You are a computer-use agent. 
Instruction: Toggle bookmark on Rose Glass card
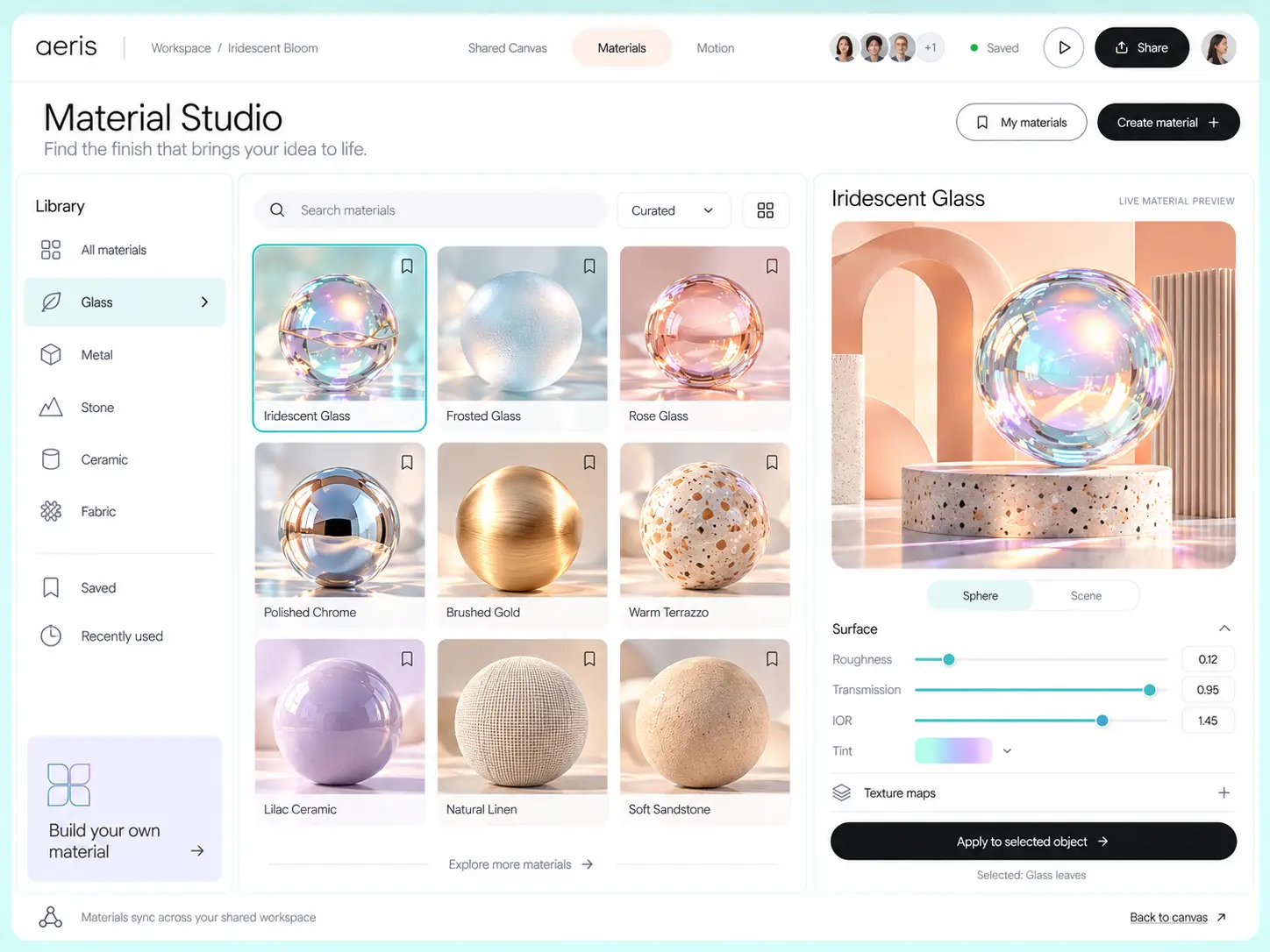pyautogui.click(x=772, y=266)
